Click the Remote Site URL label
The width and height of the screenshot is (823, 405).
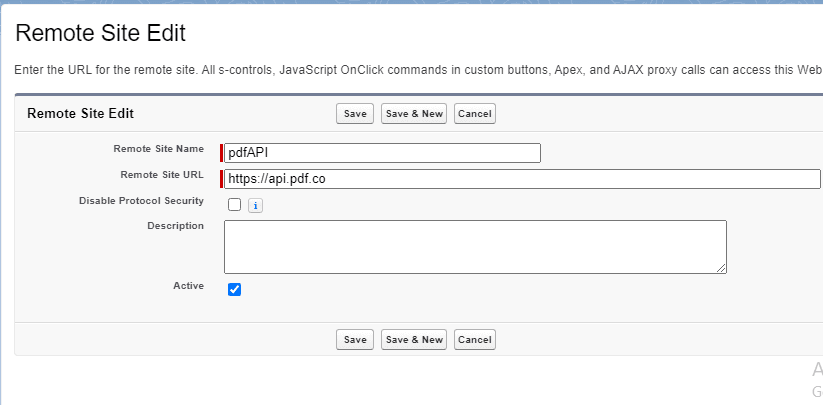pos(162,175)
